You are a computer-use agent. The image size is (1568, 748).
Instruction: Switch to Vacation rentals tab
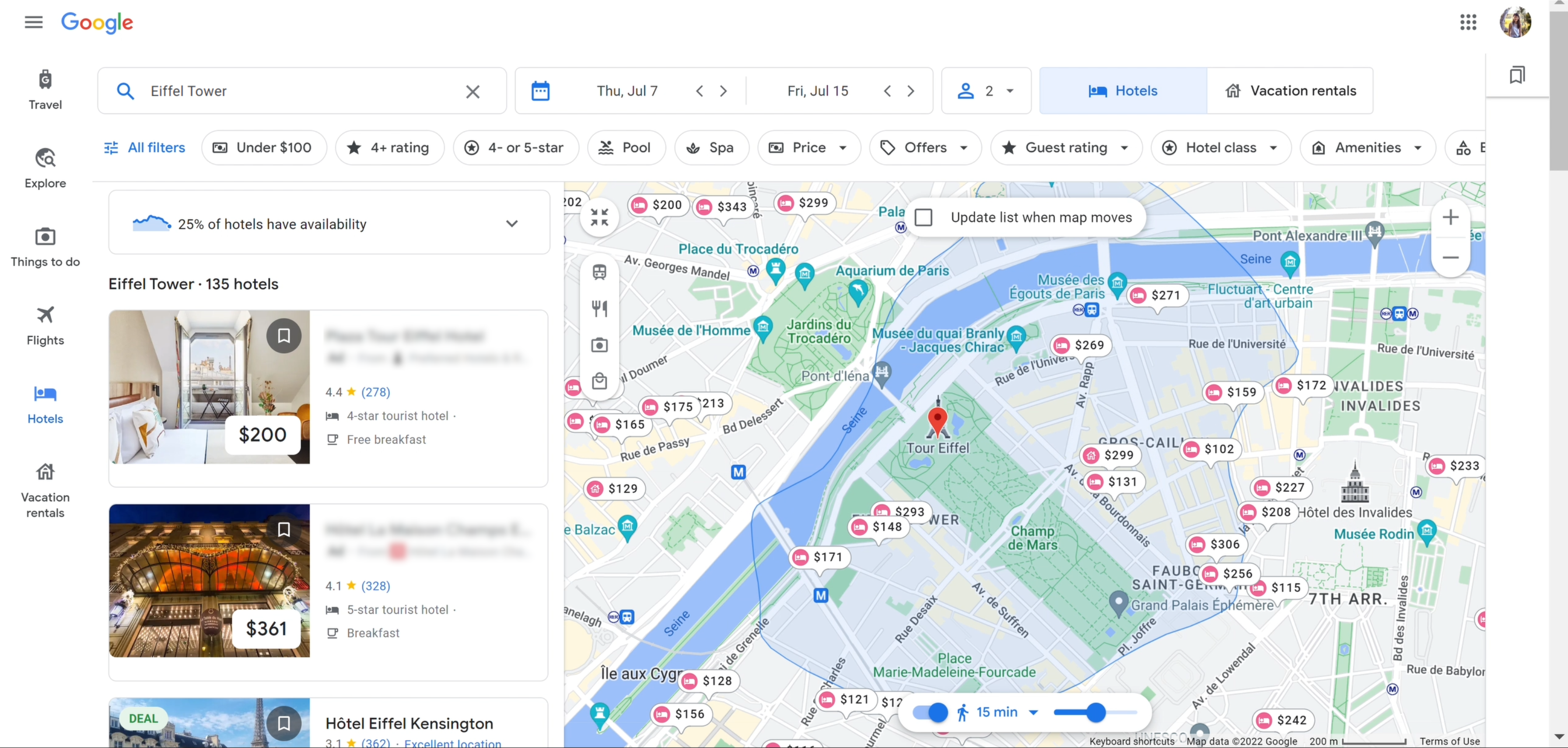pos(1290,91)
